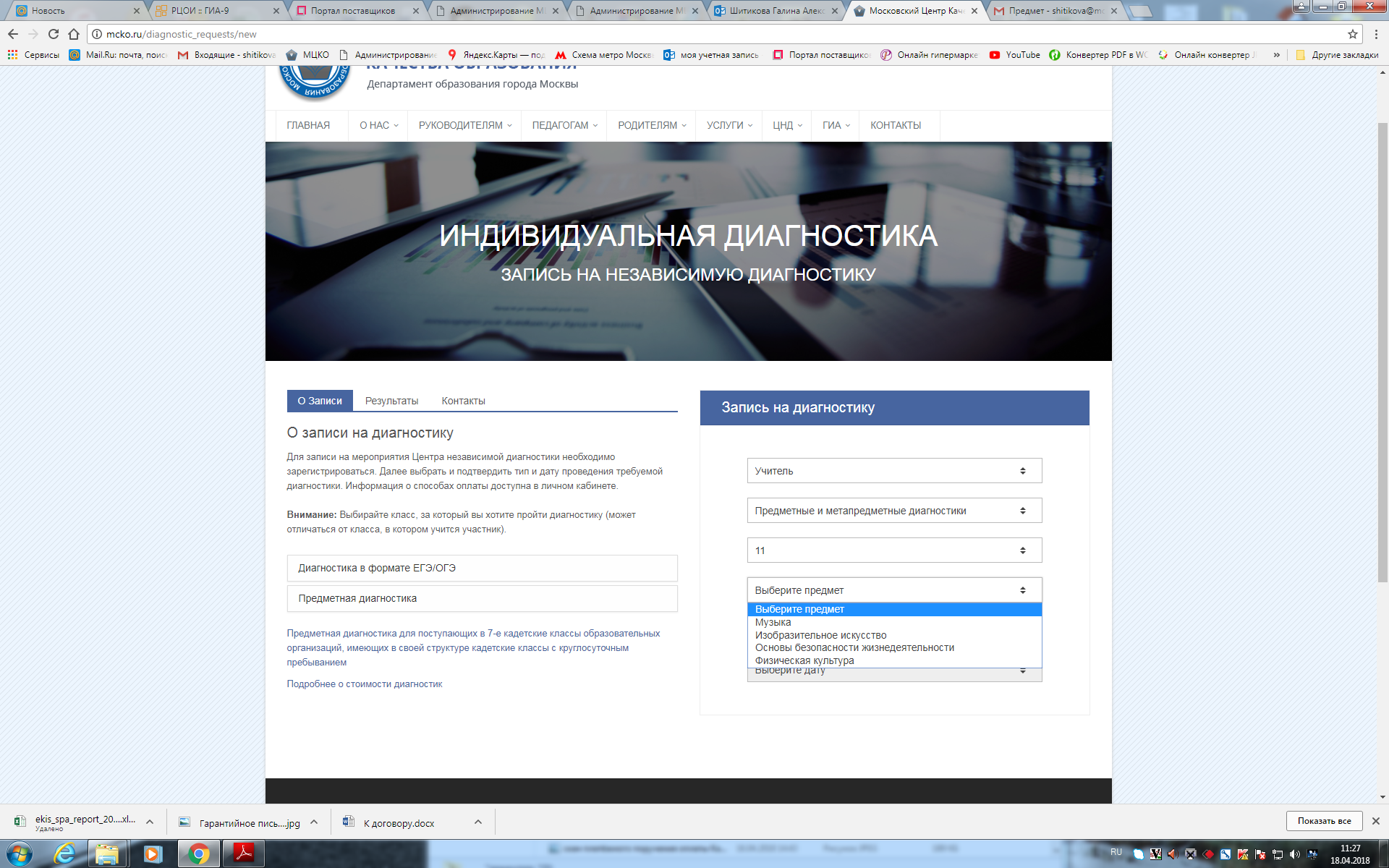Viewport: 1389px width, 868px height.
Task: Expand the УСЛУГИ menu
Action: 729,126
